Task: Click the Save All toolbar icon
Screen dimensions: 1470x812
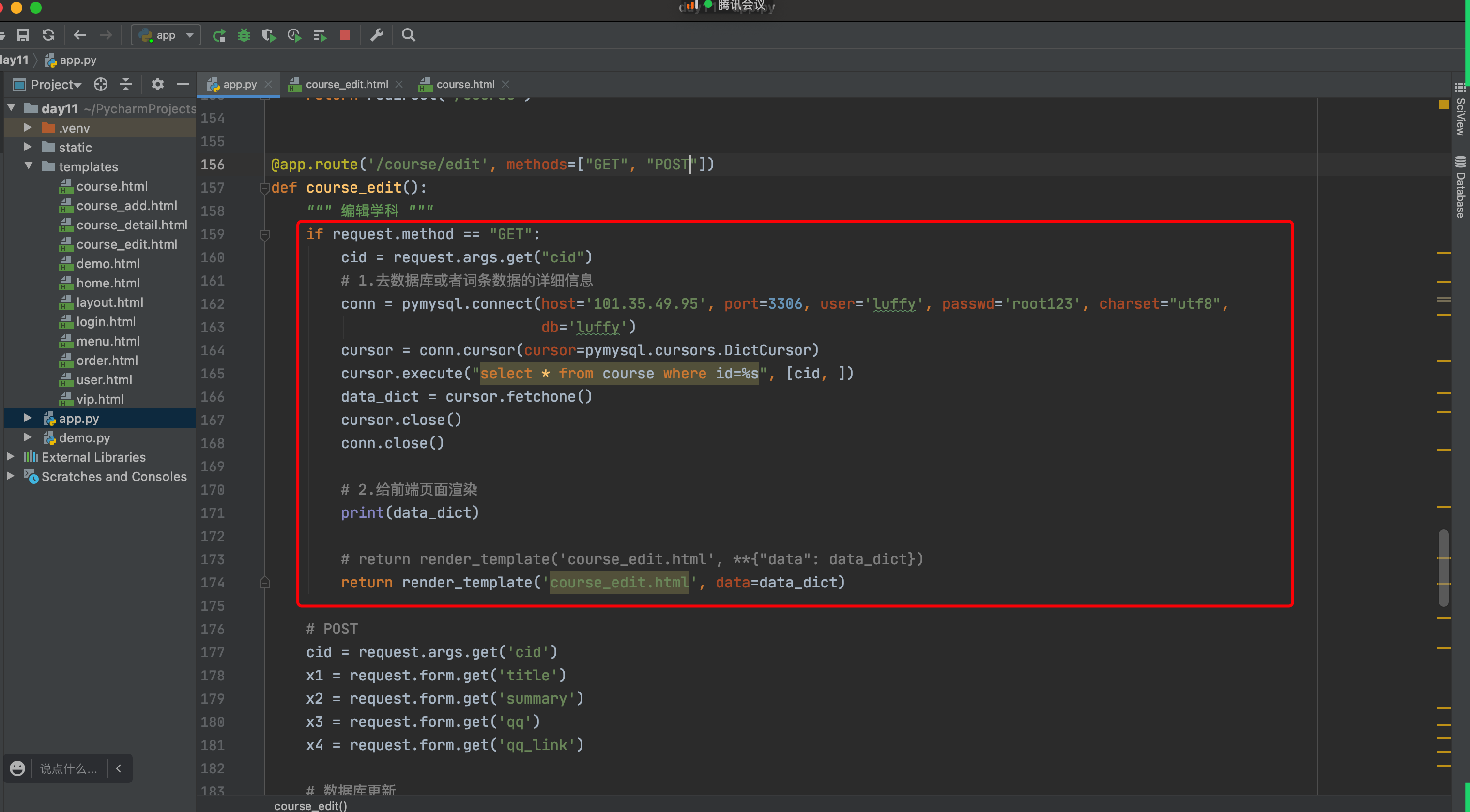Action: pos(23,35)
